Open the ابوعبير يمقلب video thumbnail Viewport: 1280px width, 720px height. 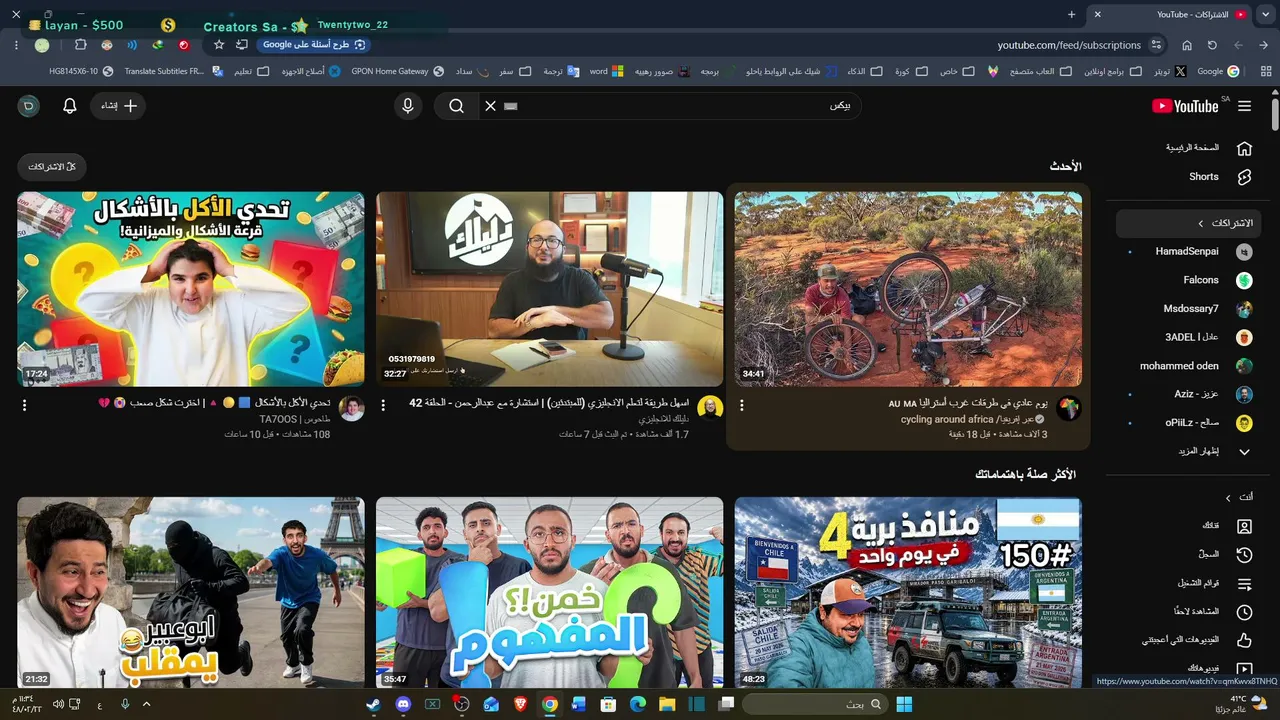191,593
